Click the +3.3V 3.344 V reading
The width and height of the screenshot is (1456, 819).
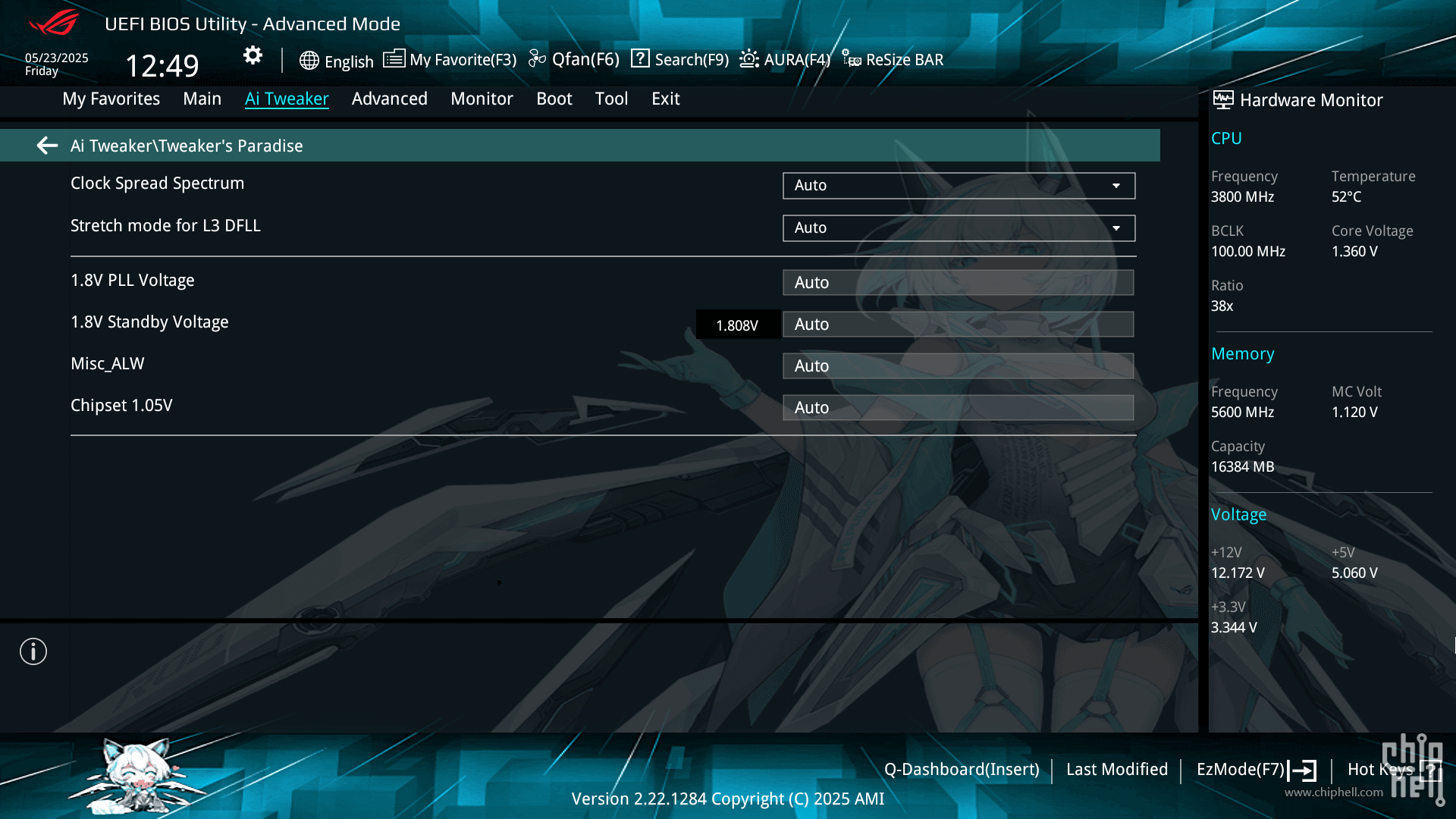1234,628
